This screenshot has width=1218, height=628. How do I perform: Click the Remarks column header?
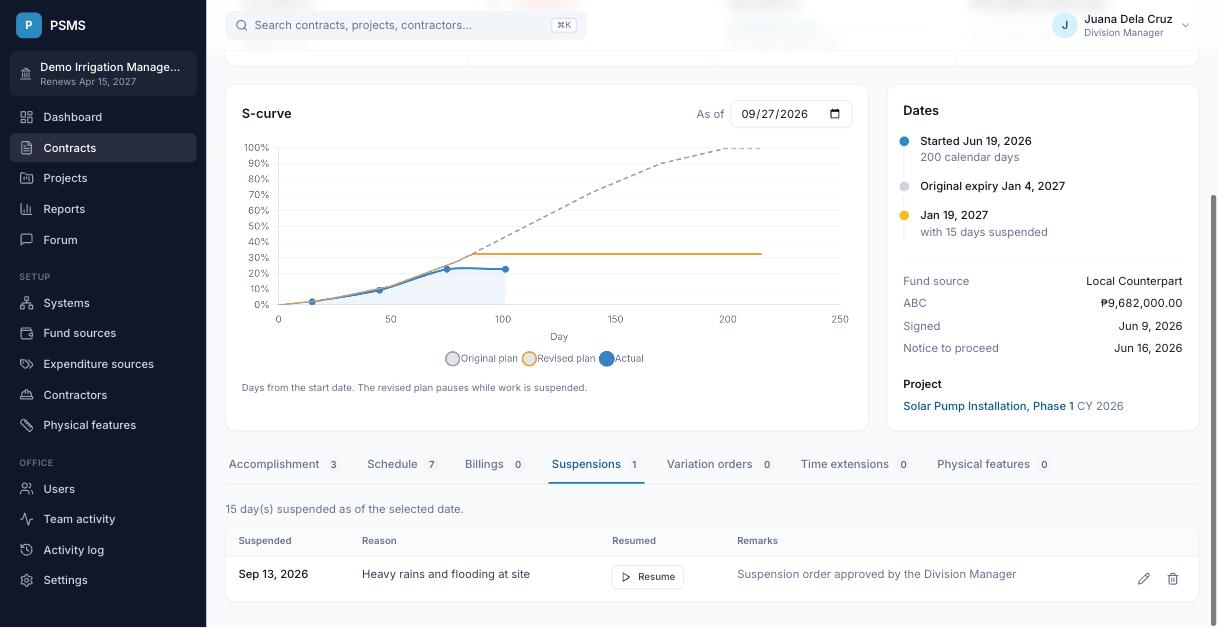[757, 541]
